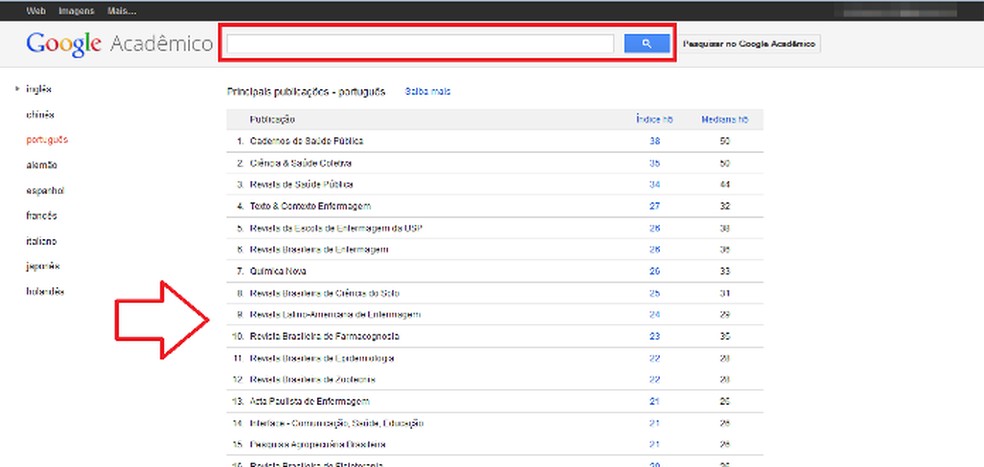Select alemão in the language sidebar
Image resolution: width=984 pixels, height=467 pixels.
(41, 165)
